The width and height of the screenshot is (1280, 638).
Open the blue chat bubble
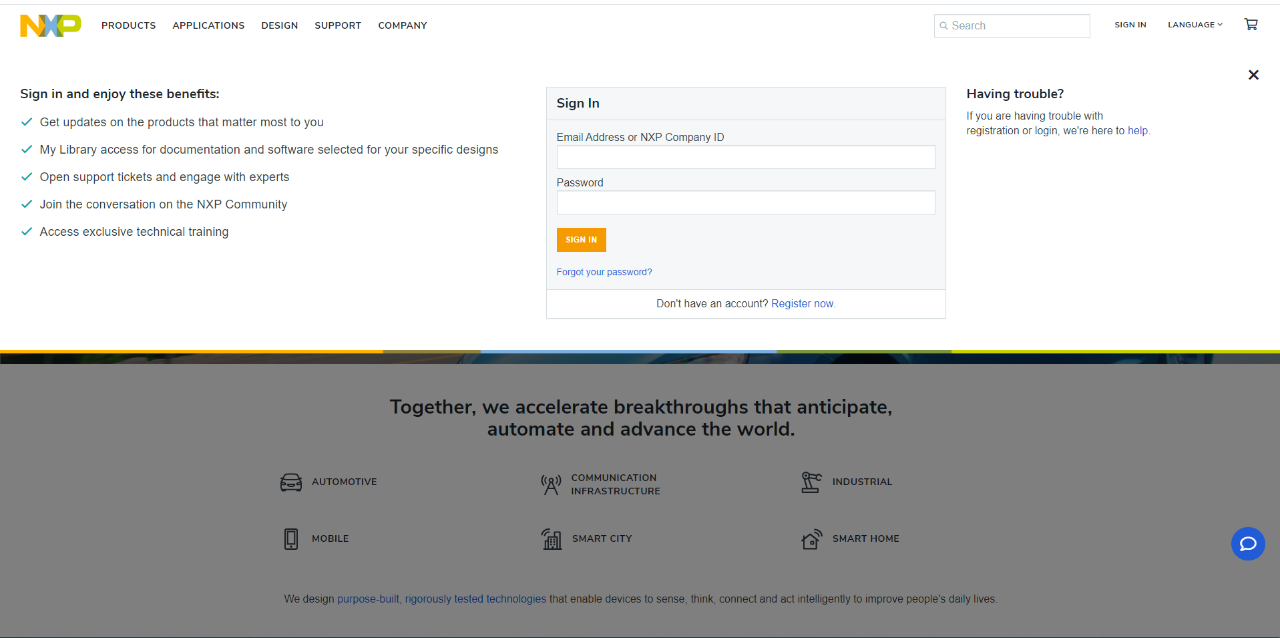coord(1248,544)
